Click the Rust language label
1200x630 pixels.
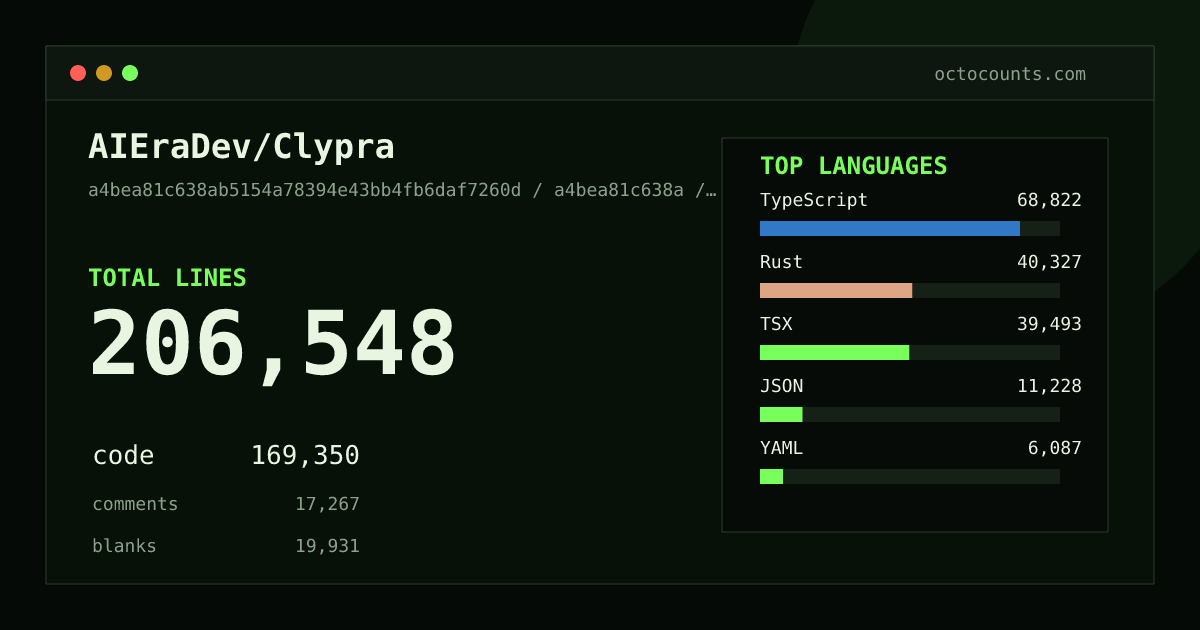click(781, 262)
